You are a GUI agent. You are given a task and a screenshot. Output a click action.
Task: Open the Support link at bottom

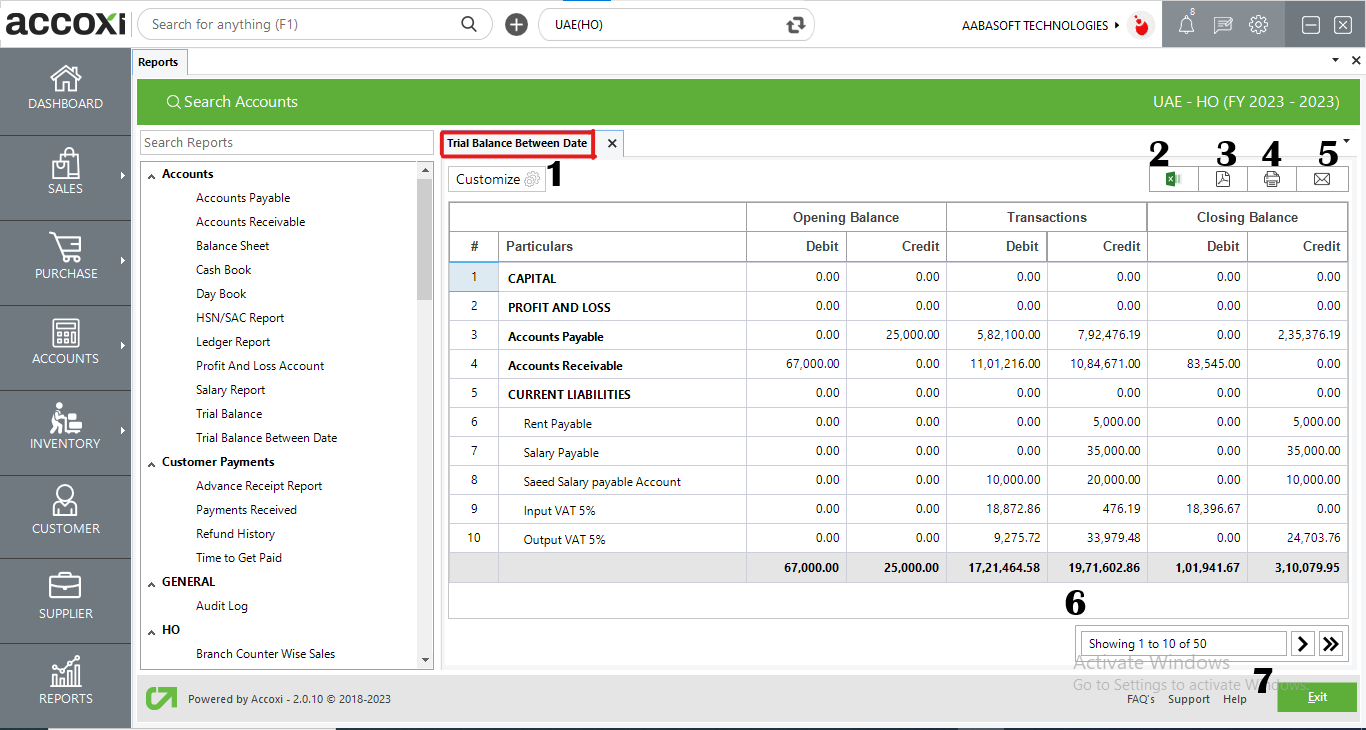pos(1188,699)
